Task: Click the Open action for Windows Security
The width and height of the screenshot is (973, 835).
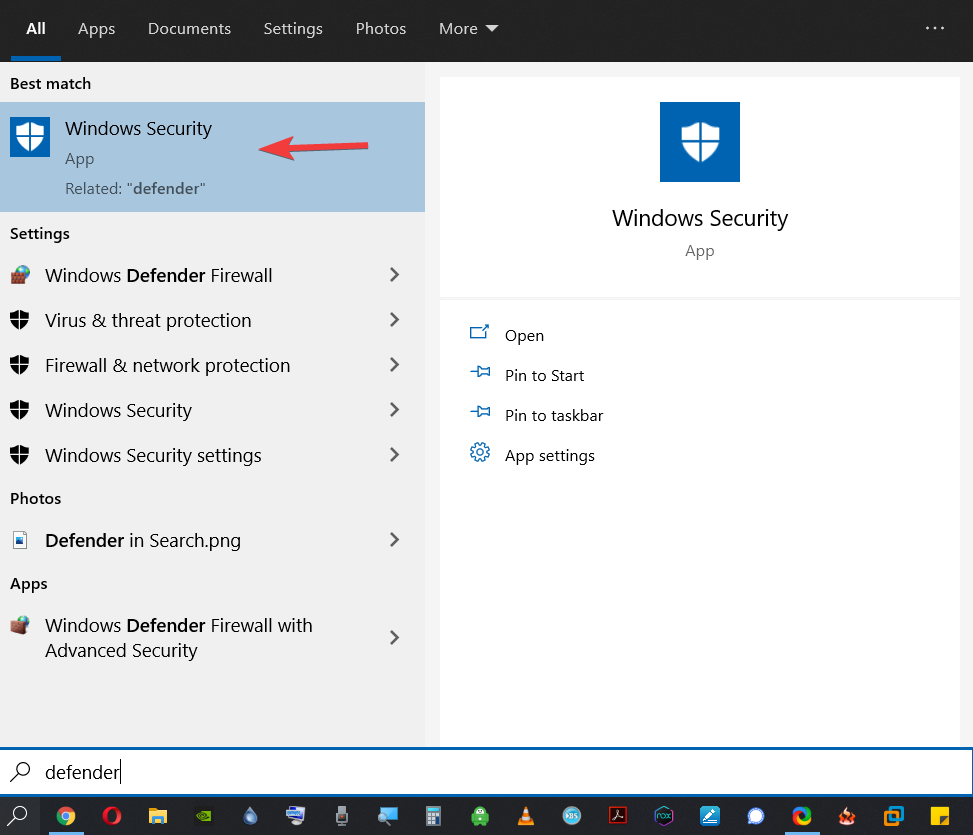Action: [524, 336]
